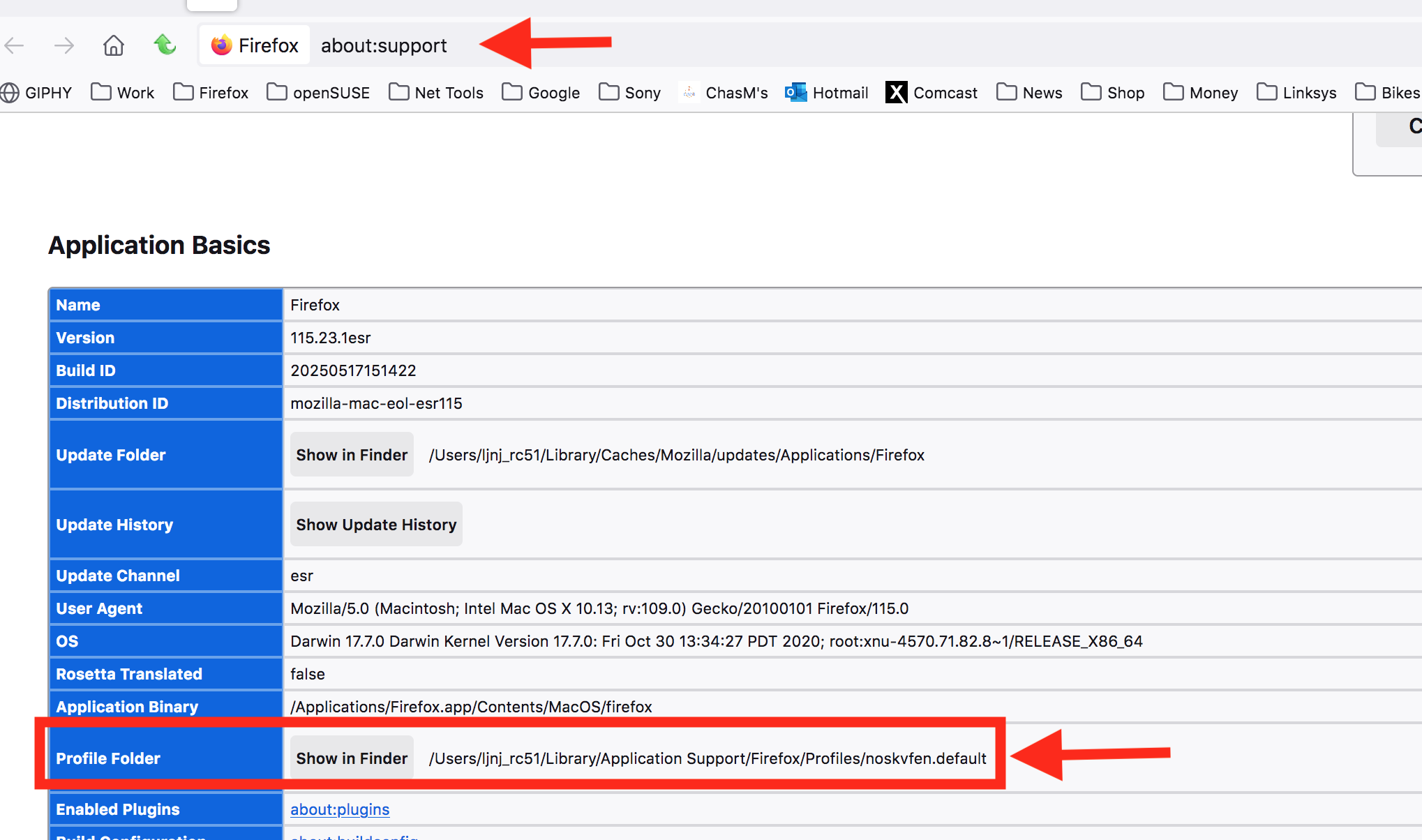Open the Hotmail Outlook bookmark
1422x840 pixels.
click(x=827, y=93)
